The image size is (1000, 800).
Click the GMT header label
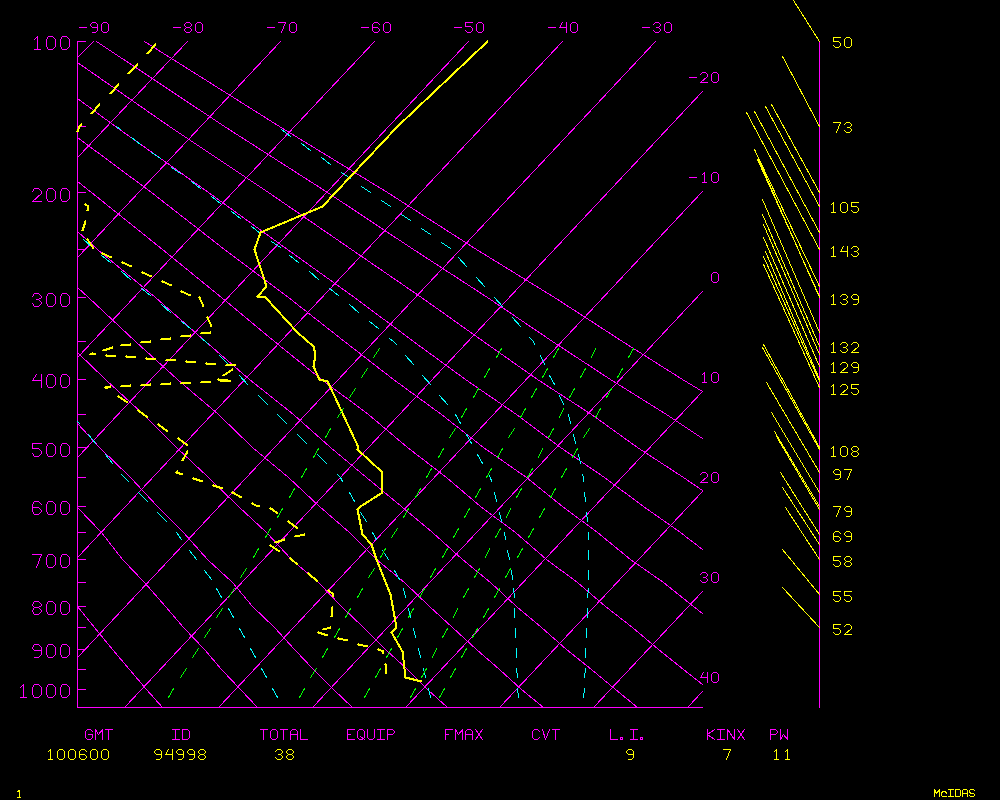point(98,735)
